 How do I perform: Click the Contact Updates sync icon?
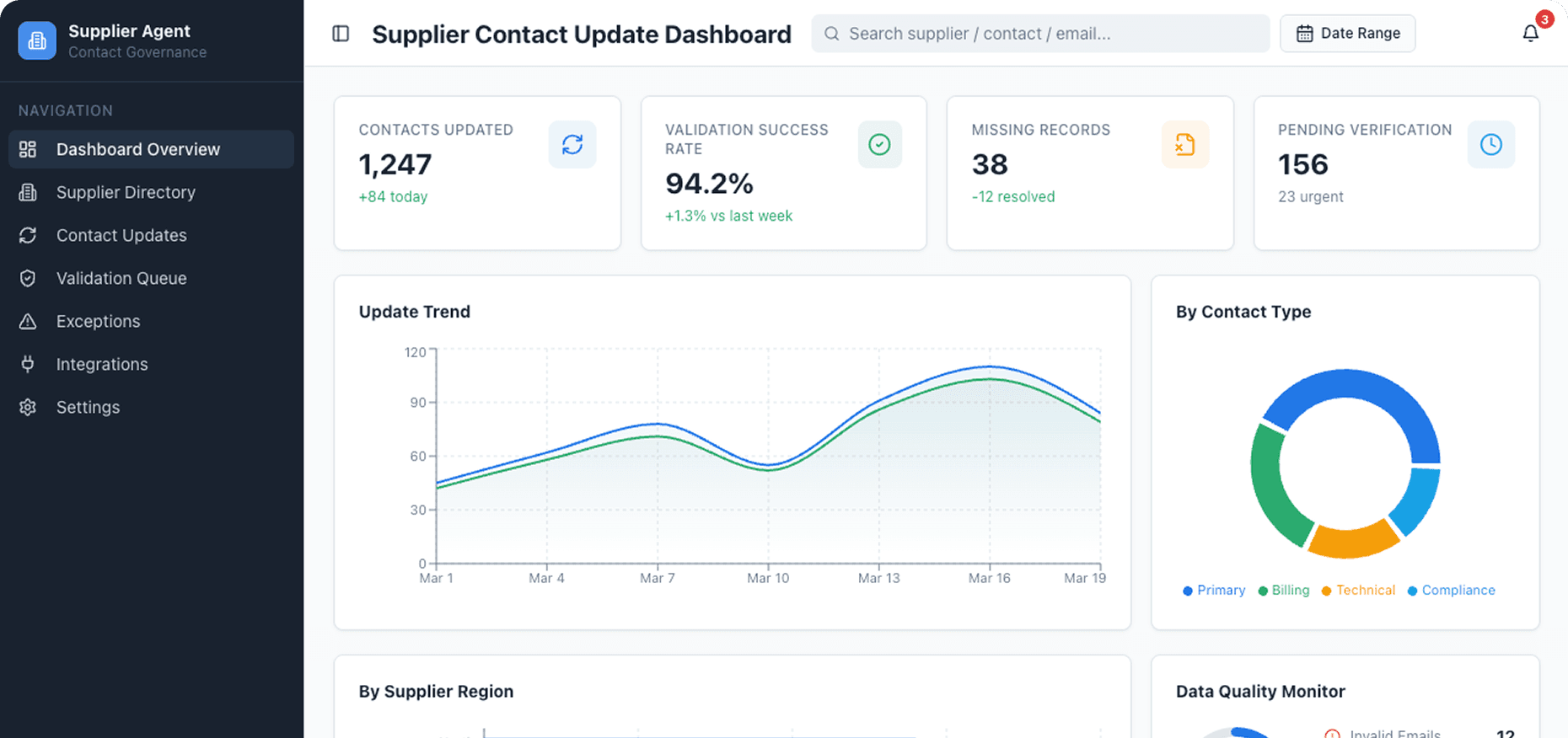[x=28, y=235]
